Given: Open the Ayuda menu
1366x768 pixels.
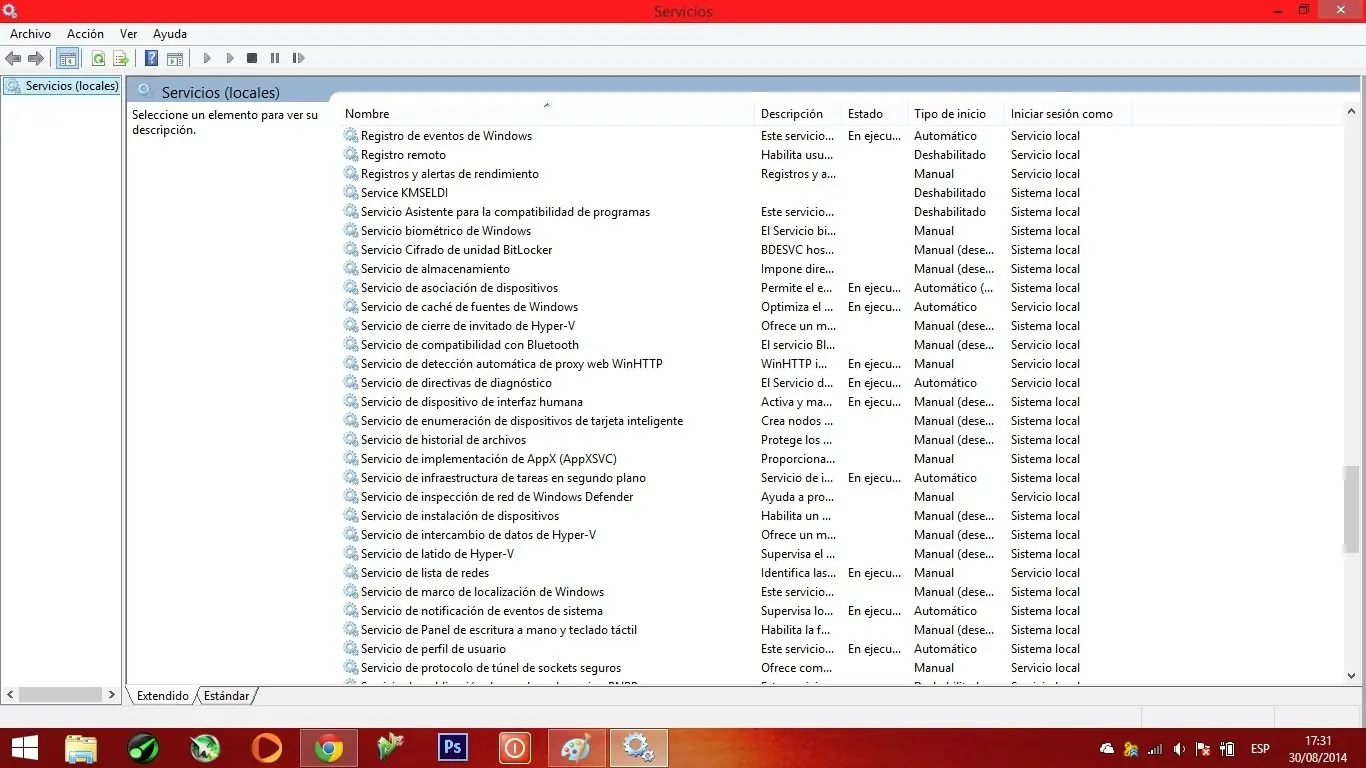Looking at the screenshot, I should pos(170,34).
